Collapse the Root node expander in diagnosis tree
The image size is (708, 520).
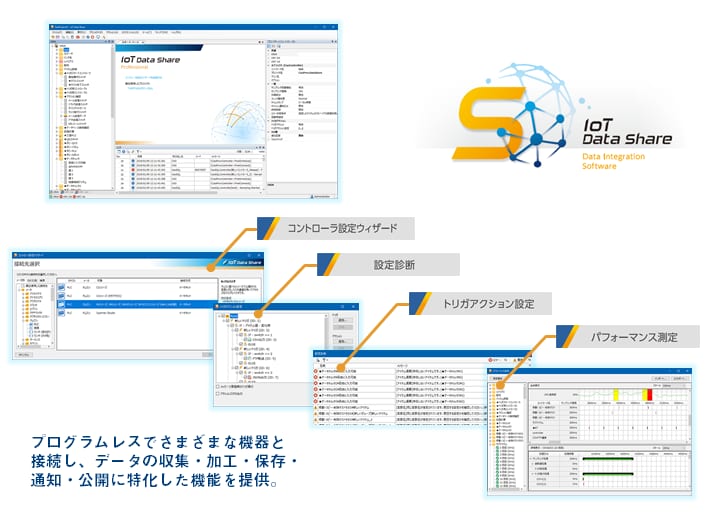point(219,316)
